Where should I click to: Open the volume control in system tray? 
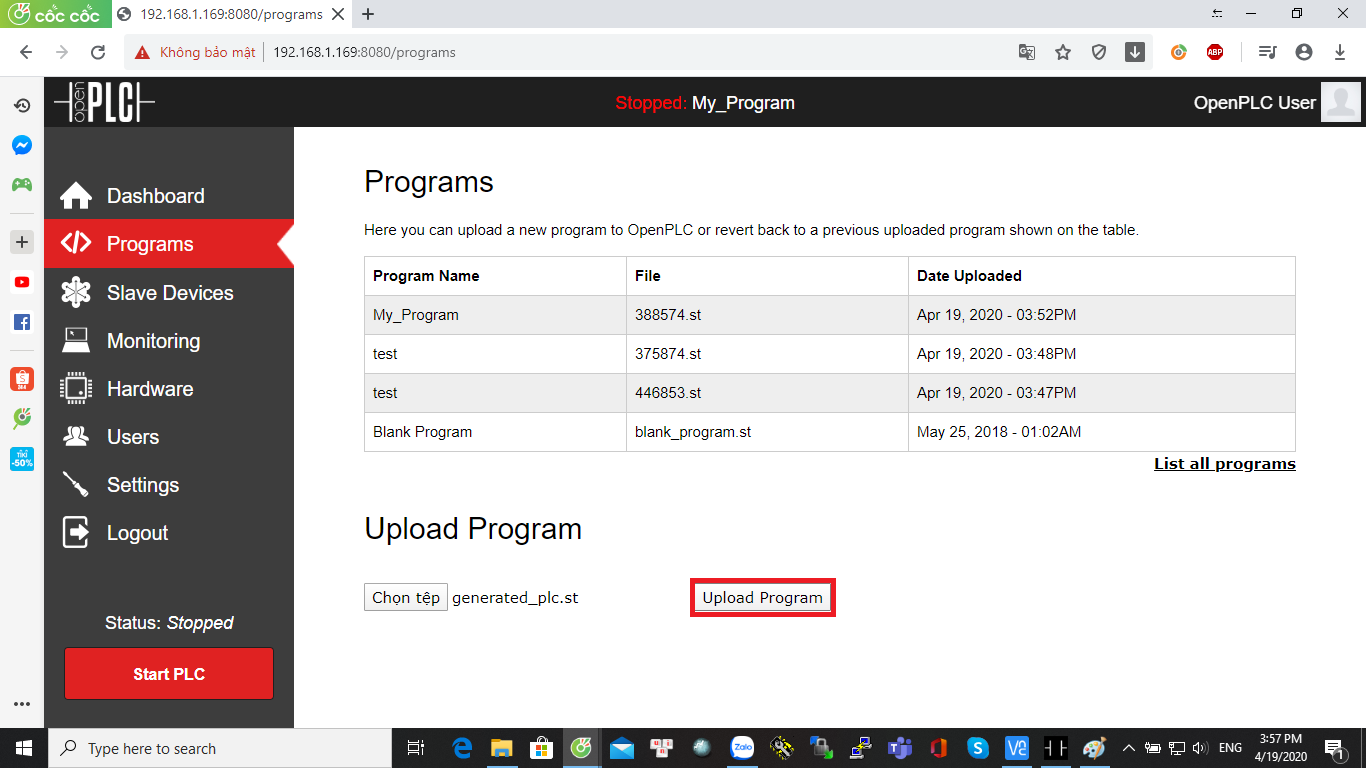[x=1199, y=748]
